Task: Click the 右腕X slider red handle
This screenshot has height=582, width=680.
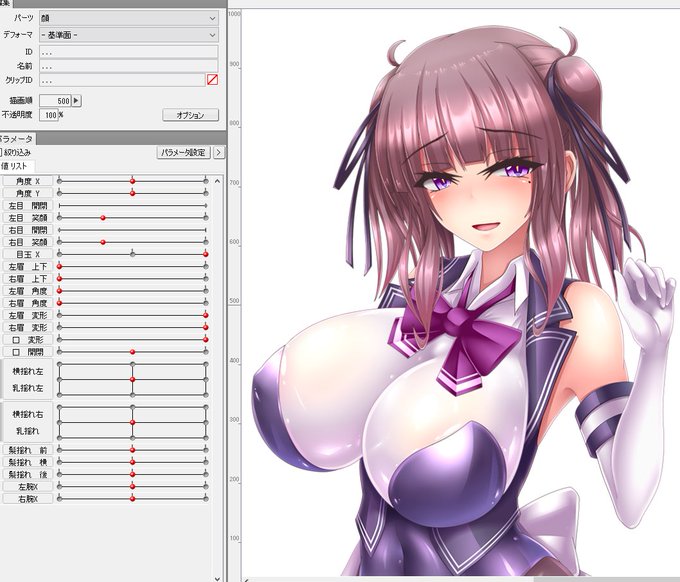Action: click(x=133, y=499)
